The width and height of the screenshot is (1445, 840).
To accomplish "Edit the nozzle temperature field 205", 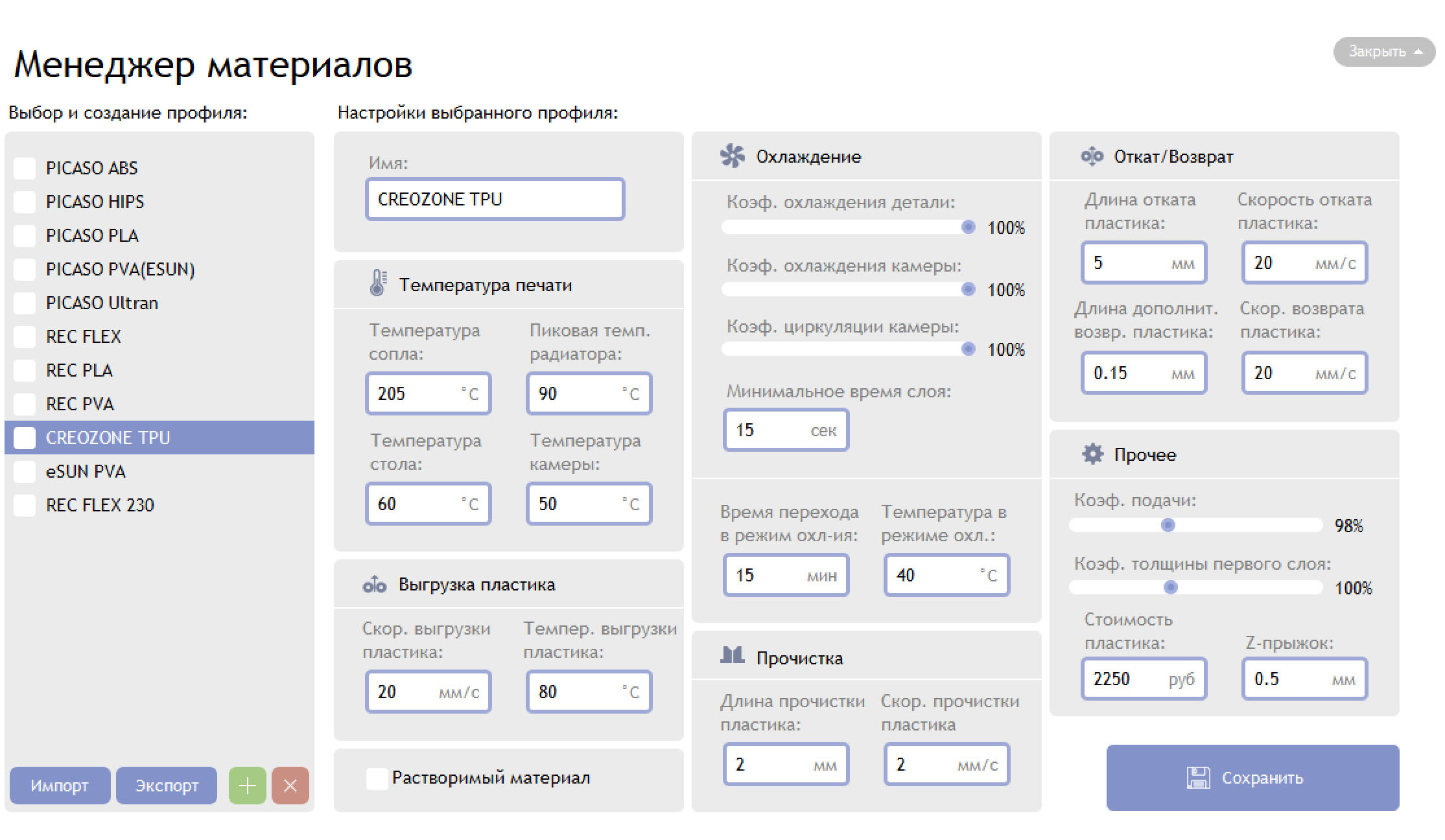I will point(428,393).
